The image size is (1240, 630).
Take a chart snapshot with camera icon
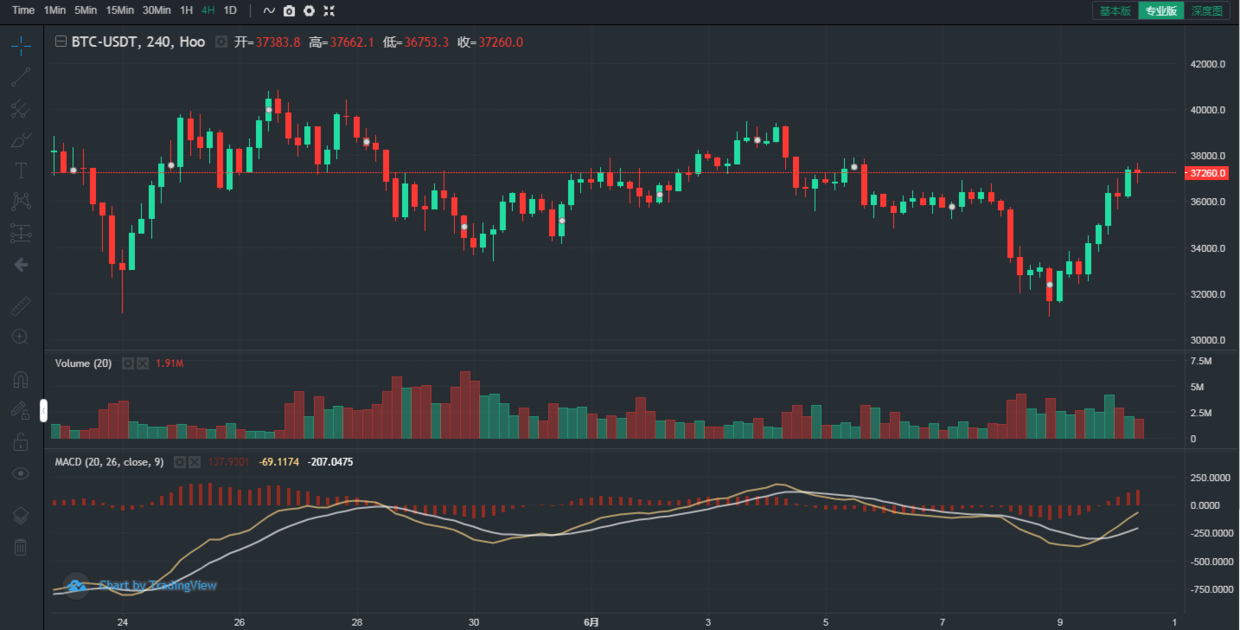click(289, 11)
